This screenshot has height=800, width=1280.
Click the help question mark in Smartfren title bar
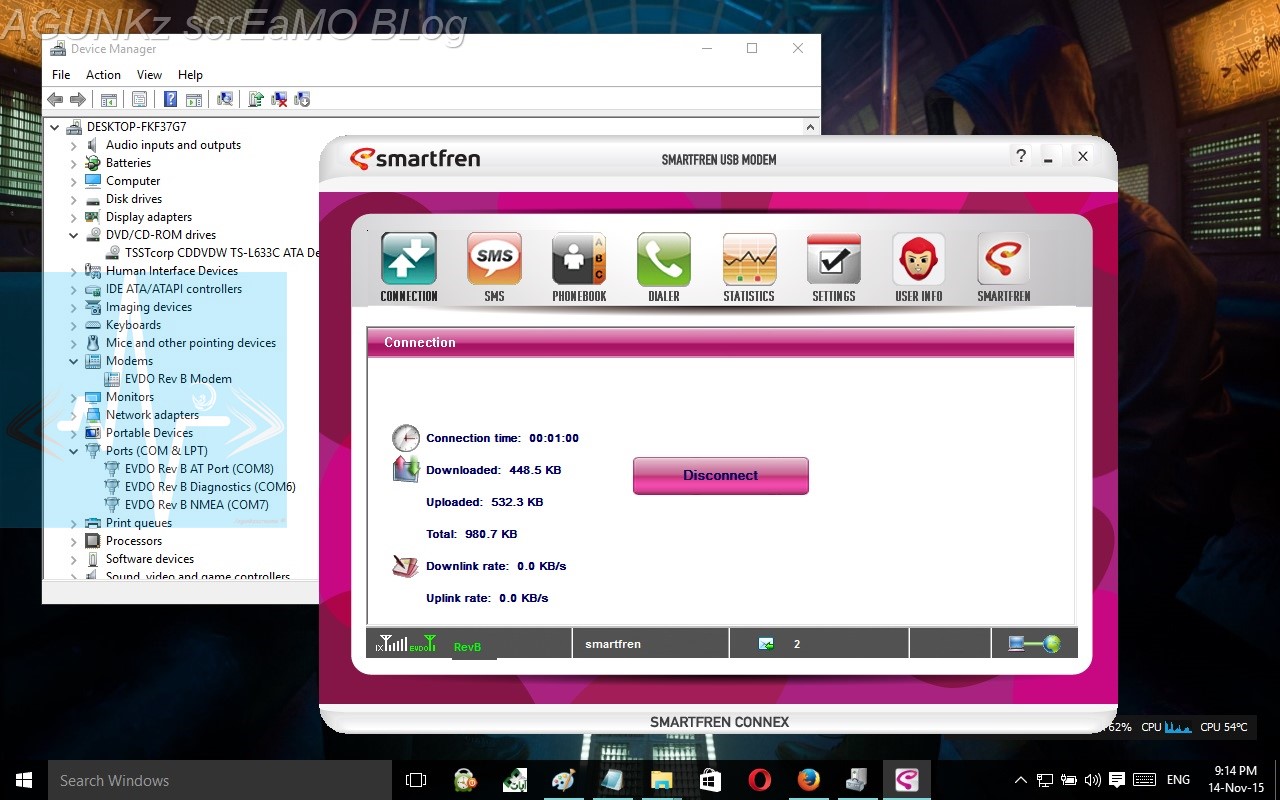click(1021, 156)
